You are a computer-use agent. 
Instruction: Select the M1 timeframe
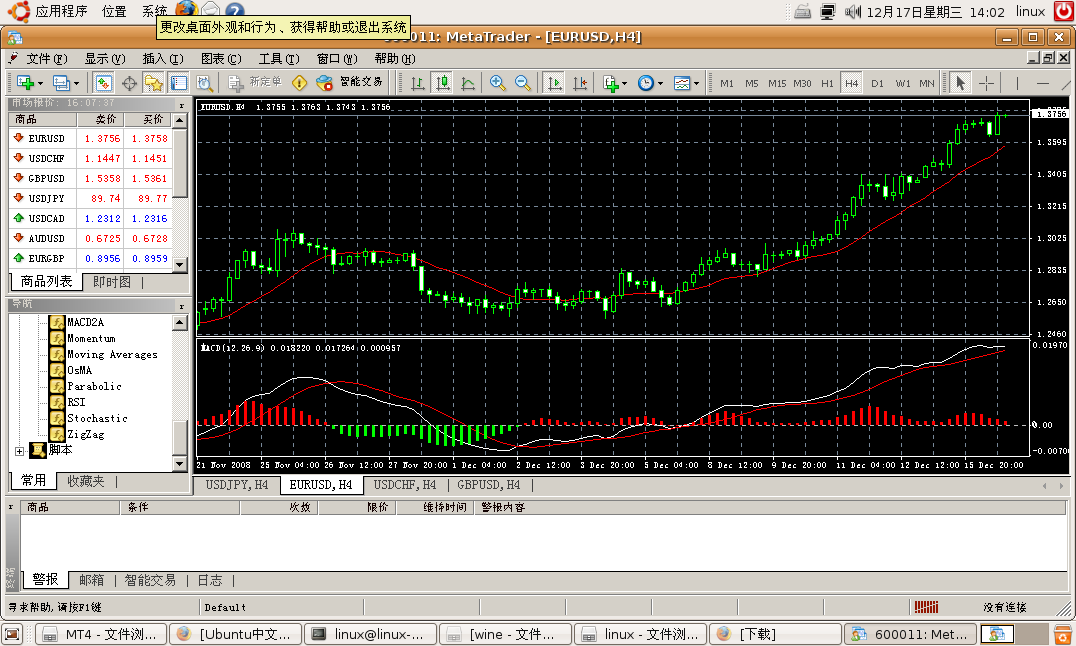(x=727, y=83)
